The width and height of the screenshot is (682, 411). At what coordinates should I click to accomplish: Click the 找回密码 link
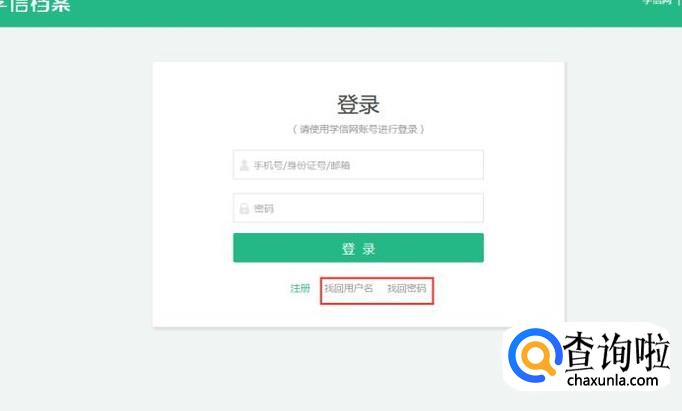click(x=407, y=288)
